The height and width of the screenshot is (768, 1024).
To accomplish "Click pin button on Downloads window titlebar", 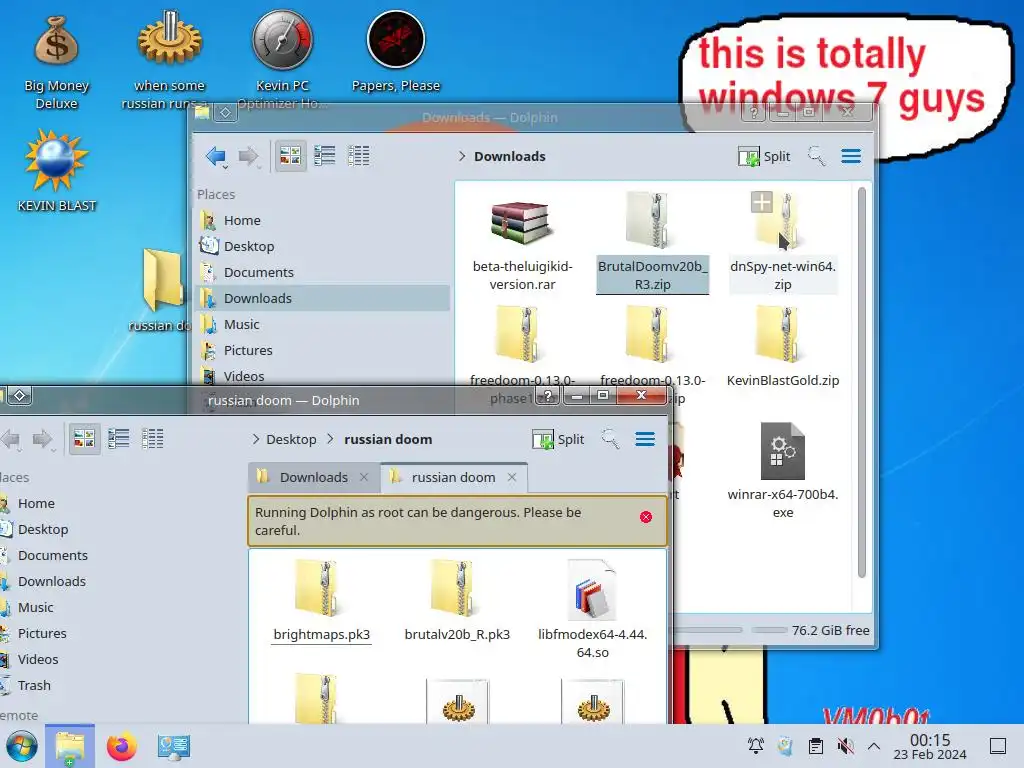I will tap(225, 112).
